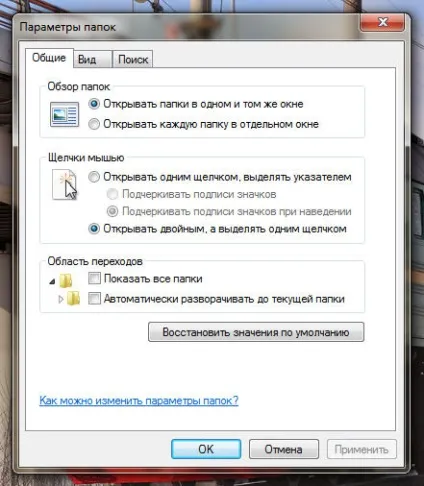The width and height of the screenshot is (424, 486).
Task: Select Подчеркивать подписи значков option
Action: pos(191,194)
